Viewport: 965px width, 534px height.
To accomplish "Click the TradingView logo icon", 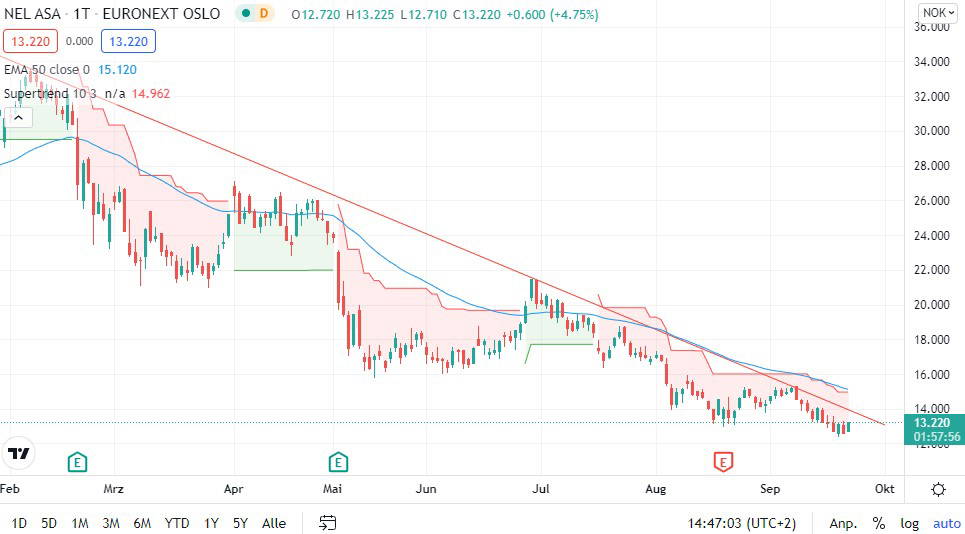I will pos(18,454).
